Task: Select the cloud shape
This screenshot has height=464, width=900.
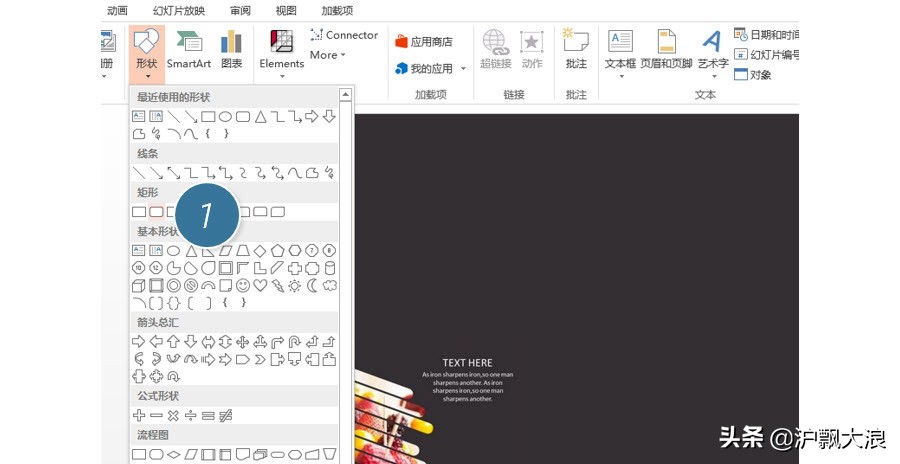Action: (329, 285)
